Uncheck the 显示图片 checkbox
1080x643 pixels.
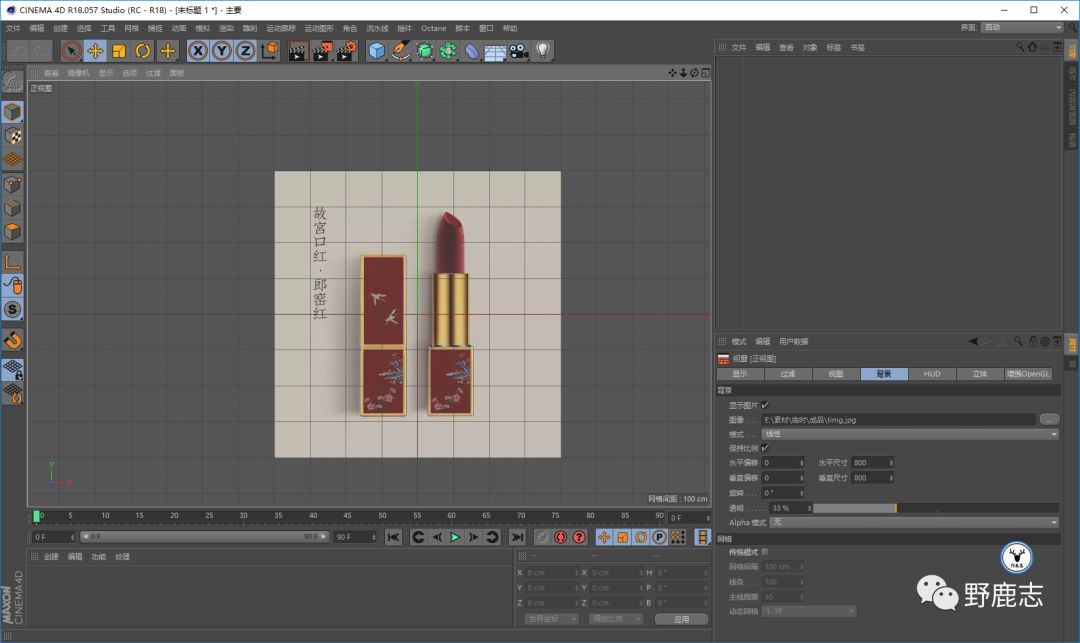coord(765,405)
